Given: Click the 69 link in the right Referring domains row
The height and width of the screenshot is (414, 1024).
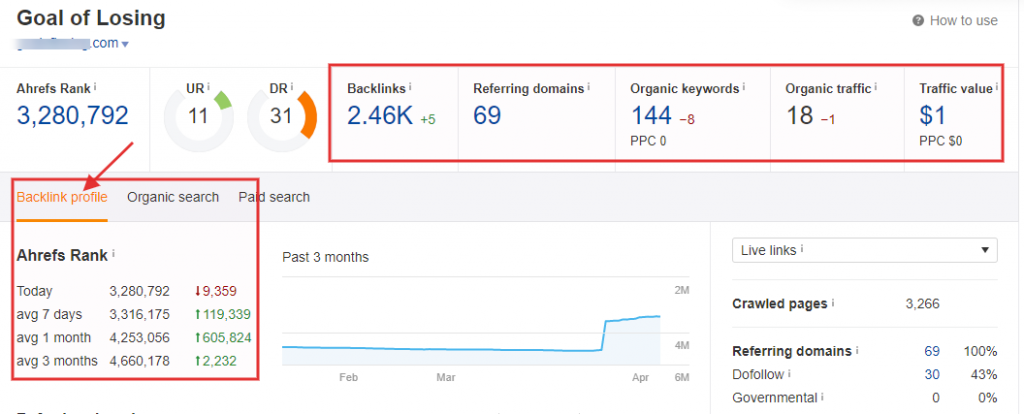Looking at the screenshot, I should [x=932, y=351].
